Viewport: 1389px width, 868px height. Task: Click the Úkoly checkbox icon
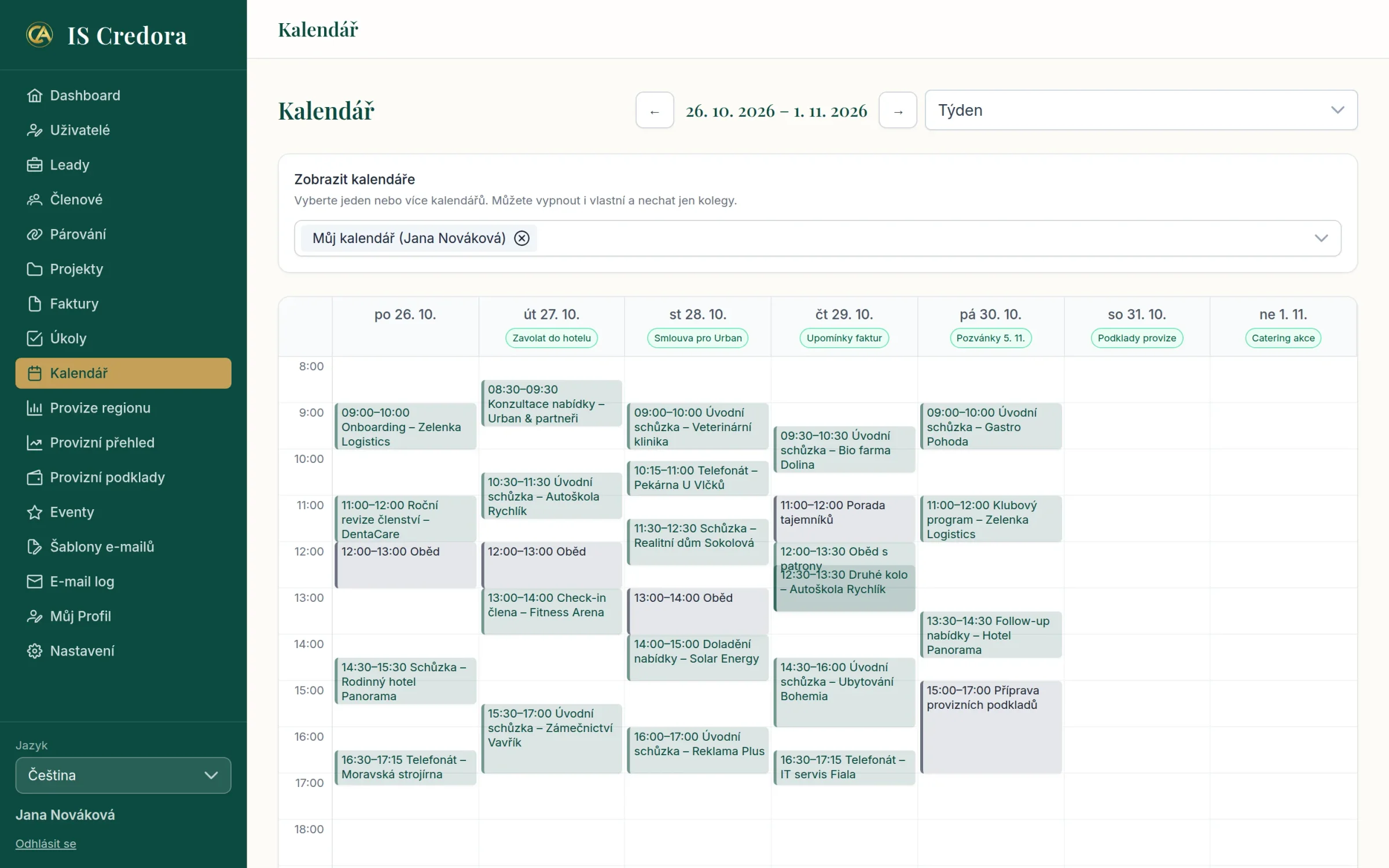point(35,339)
